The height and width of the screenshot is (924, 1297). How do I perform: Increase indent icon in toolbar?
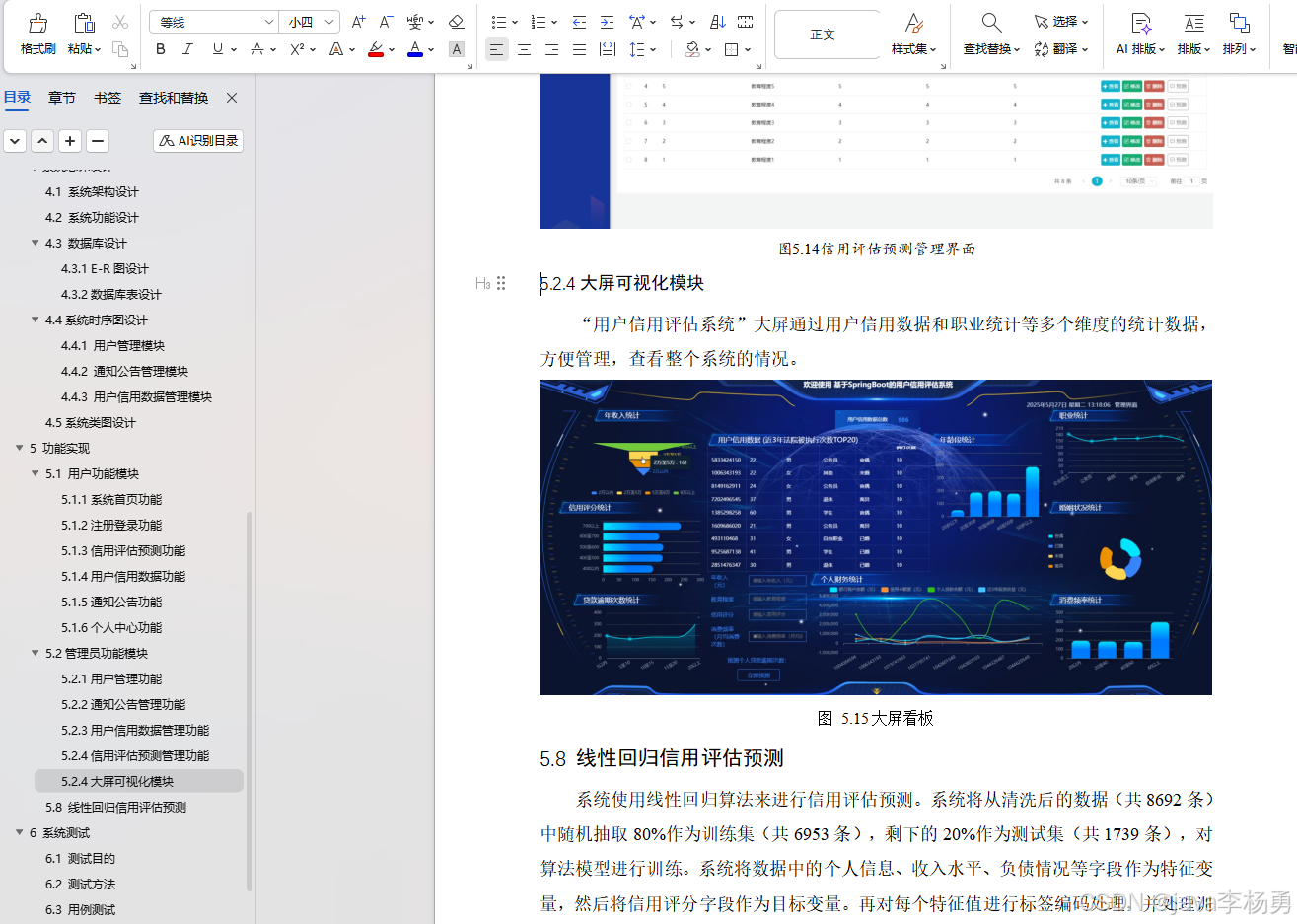point(608,22)
